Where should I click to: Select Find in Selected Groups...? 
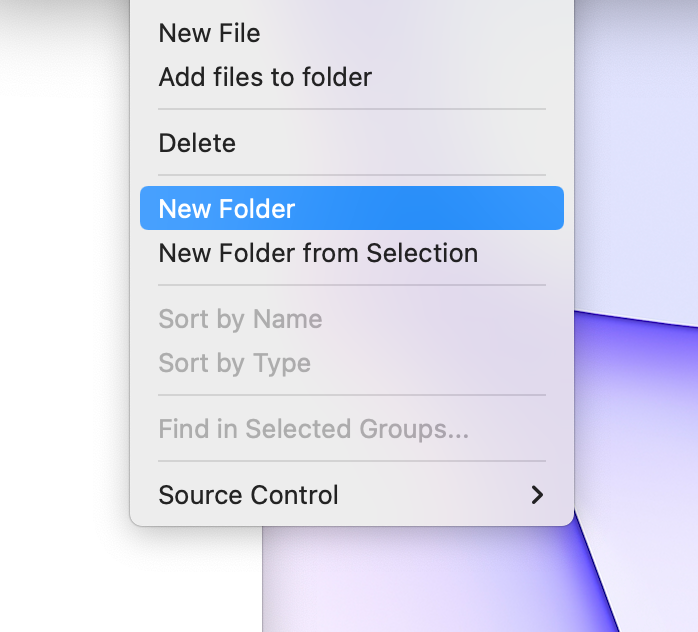pos(313,429)
